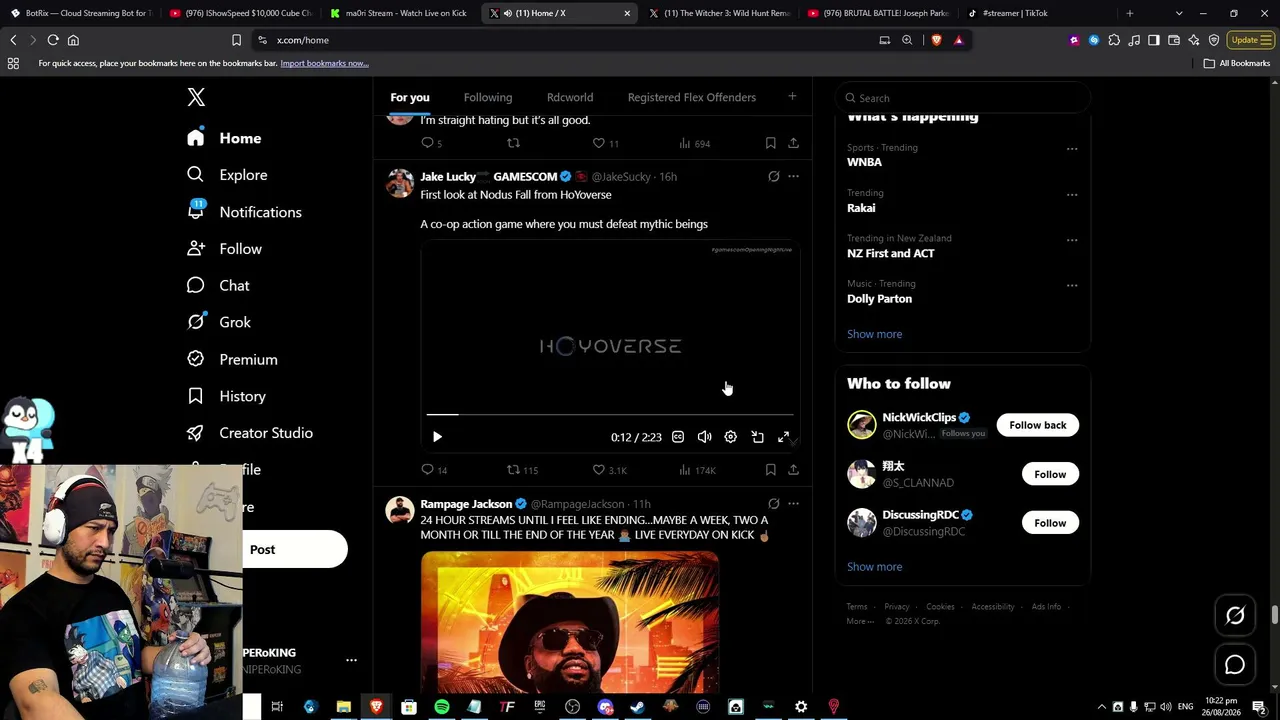
Task: Like Jake Lucky's post with 3.1K likes
Action: pyautogui.click(x=609, y=470)
